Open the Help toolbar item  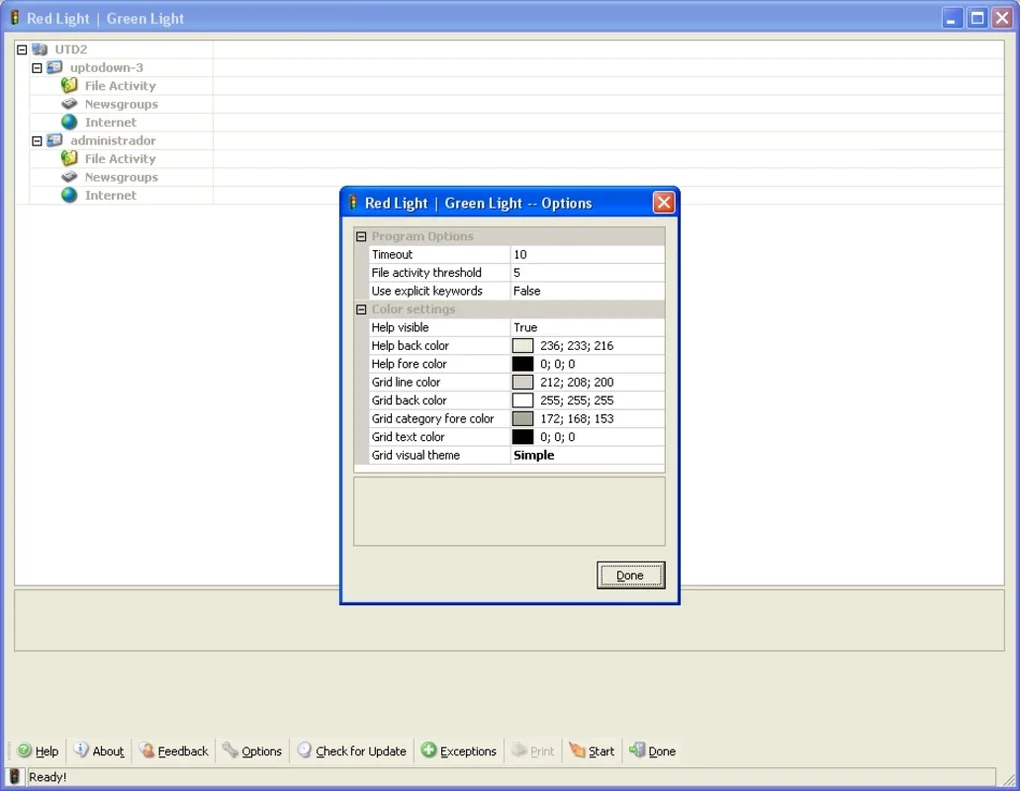[38, 751]
